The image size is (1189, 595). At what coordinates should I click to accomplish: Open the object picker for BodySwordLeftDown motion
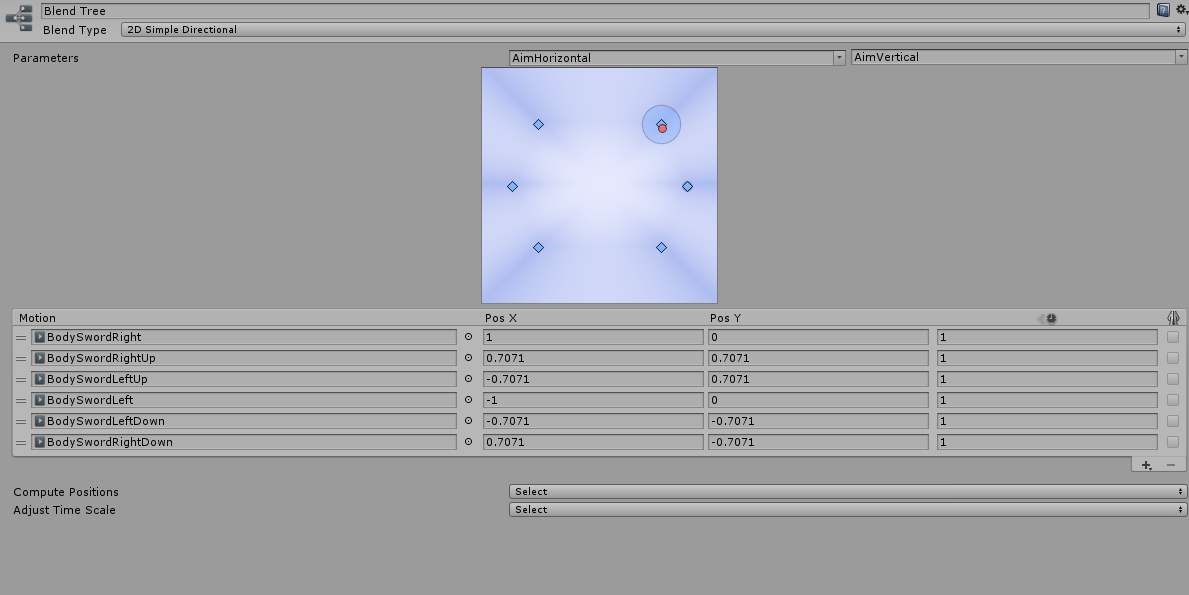[467, 421]
